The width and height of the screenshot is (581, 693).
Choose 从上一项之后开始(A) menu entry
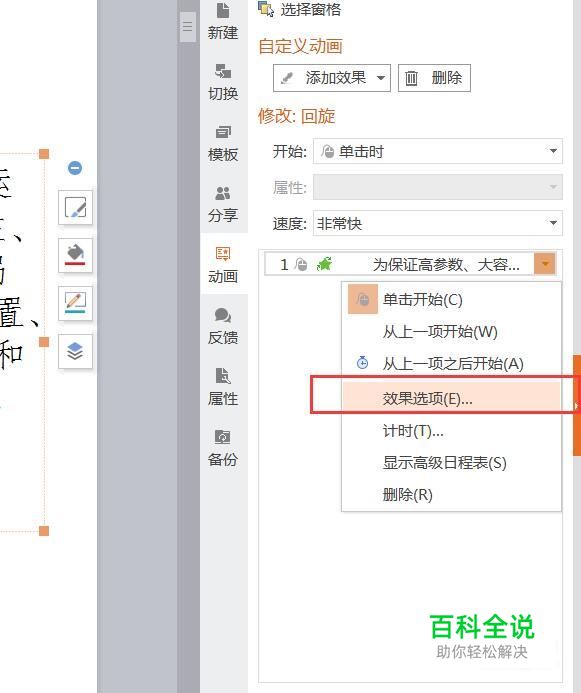click(452, 364)
